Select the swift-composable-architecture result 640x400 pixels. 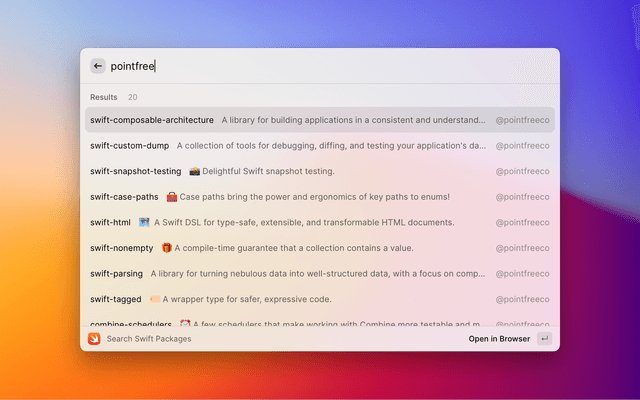(150, 120)
